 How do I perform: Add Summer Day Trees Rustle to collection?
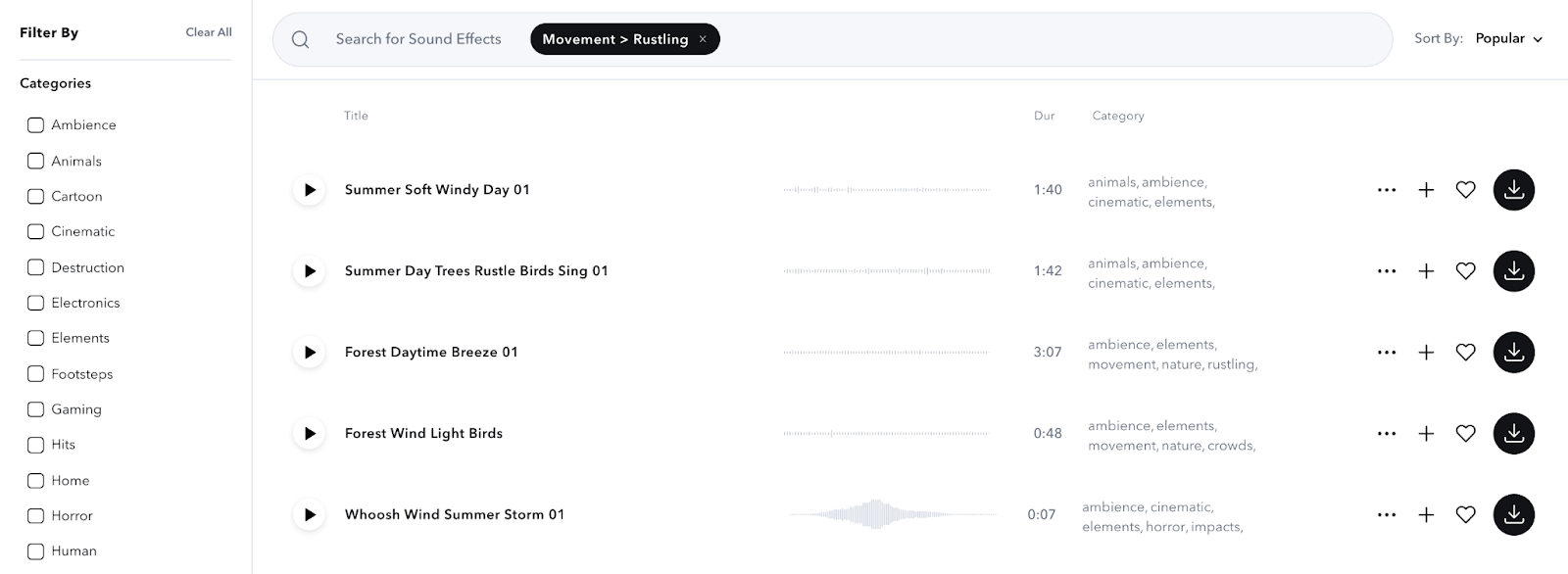(x=1426, y=271)
